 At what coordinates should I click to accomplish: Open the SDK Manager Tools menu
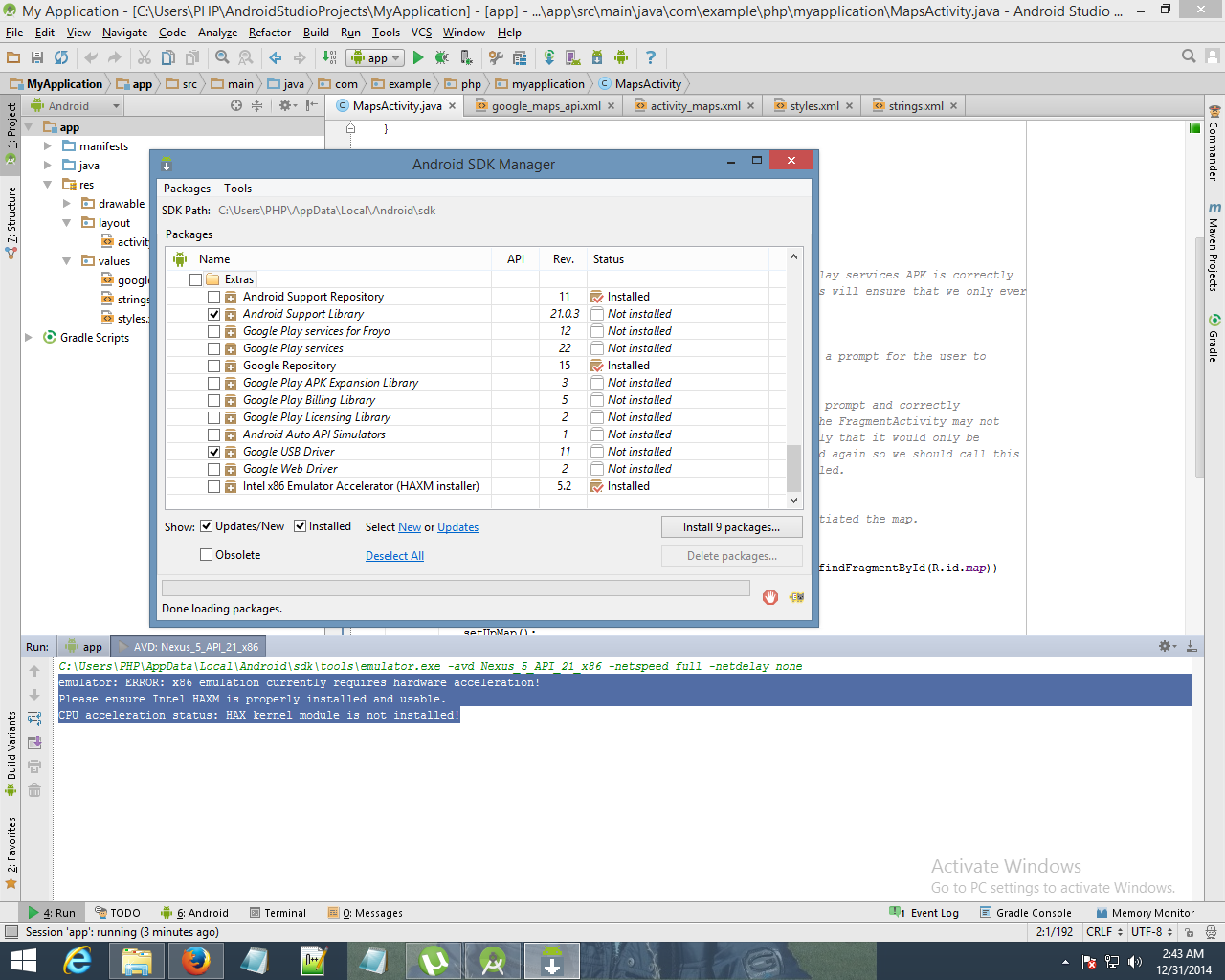point(237,189)
